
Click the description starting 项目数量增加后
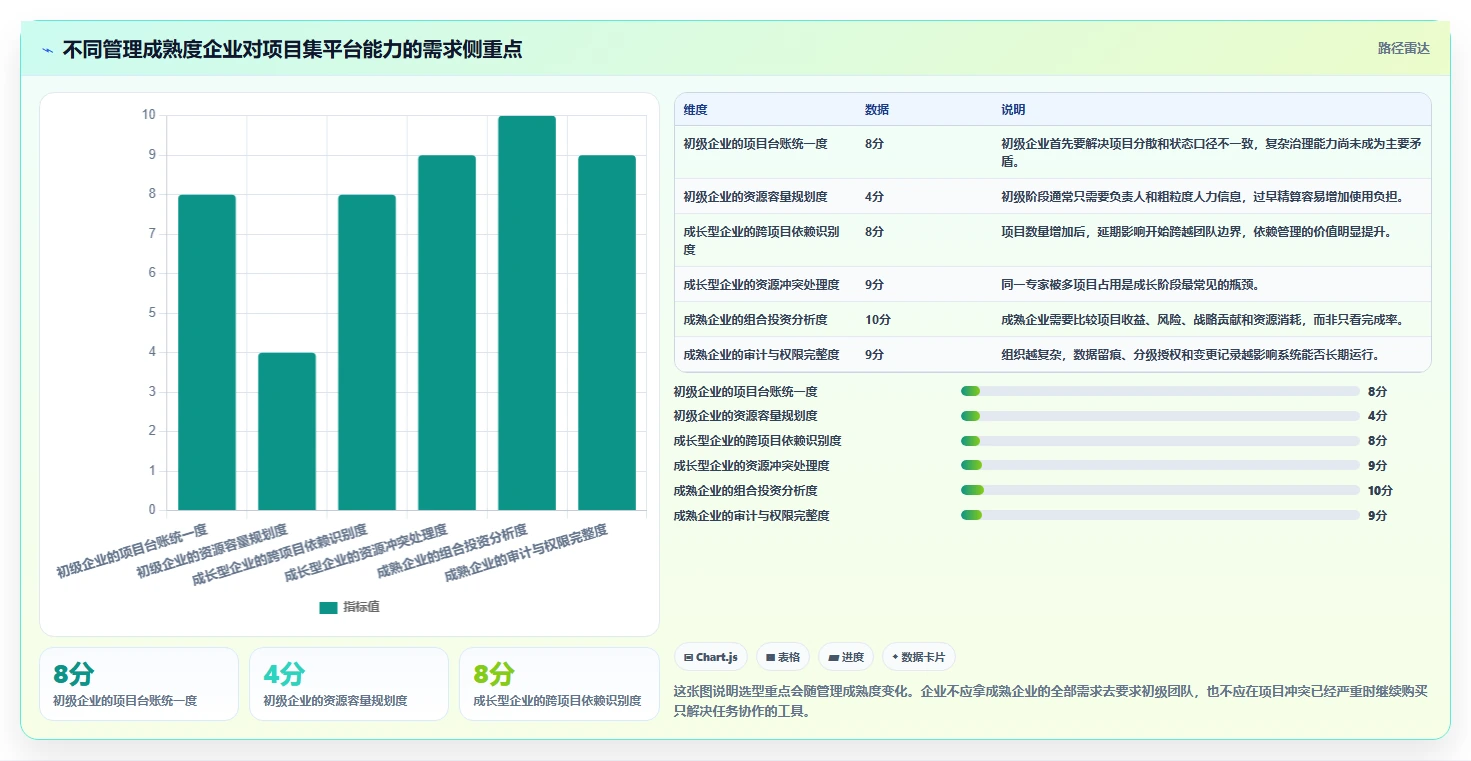(1196, 231)
